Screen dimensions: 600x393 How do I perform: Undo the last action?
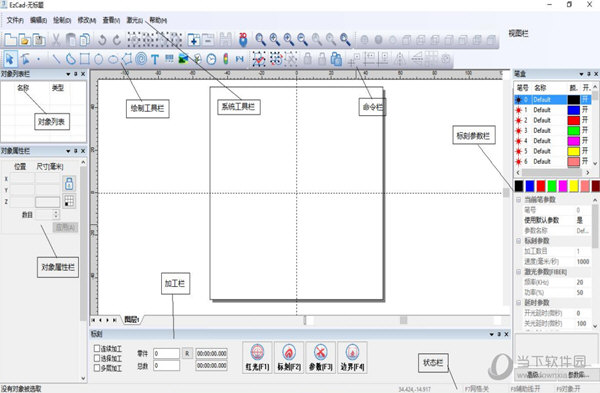[x=102, y=40]
